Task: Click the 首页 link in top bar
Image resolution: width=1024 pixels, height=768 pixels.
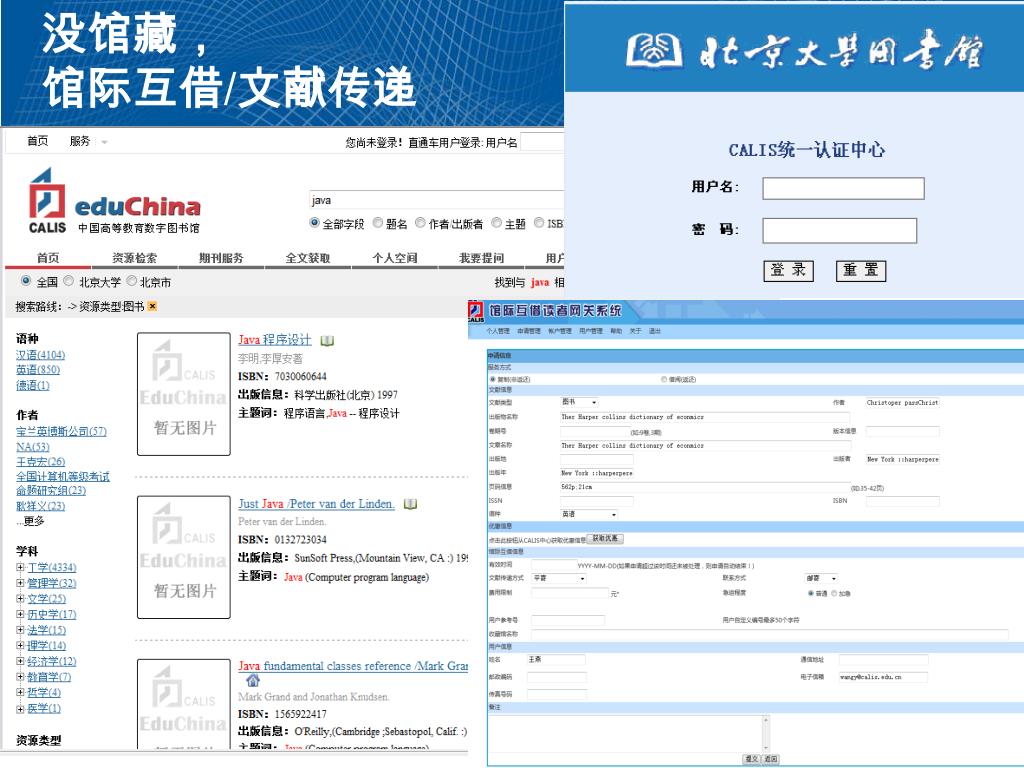Action: click(37, 141)
